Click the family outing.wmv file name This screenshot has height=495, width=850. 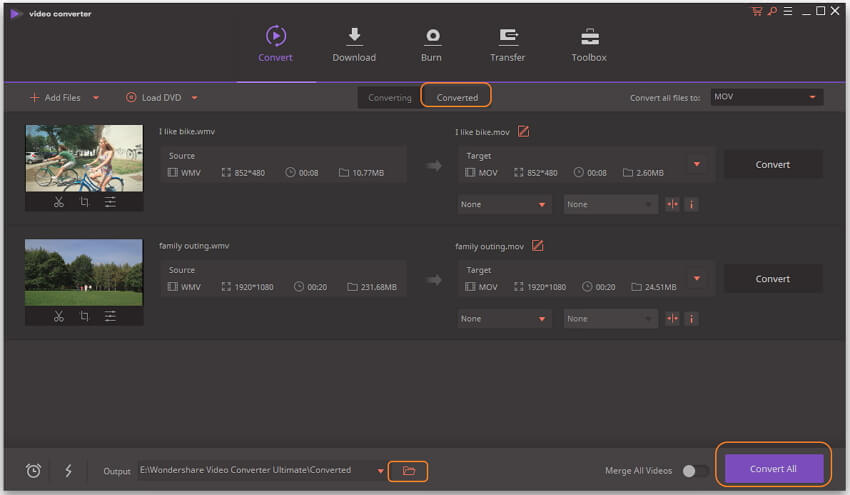tap(194, 246)
